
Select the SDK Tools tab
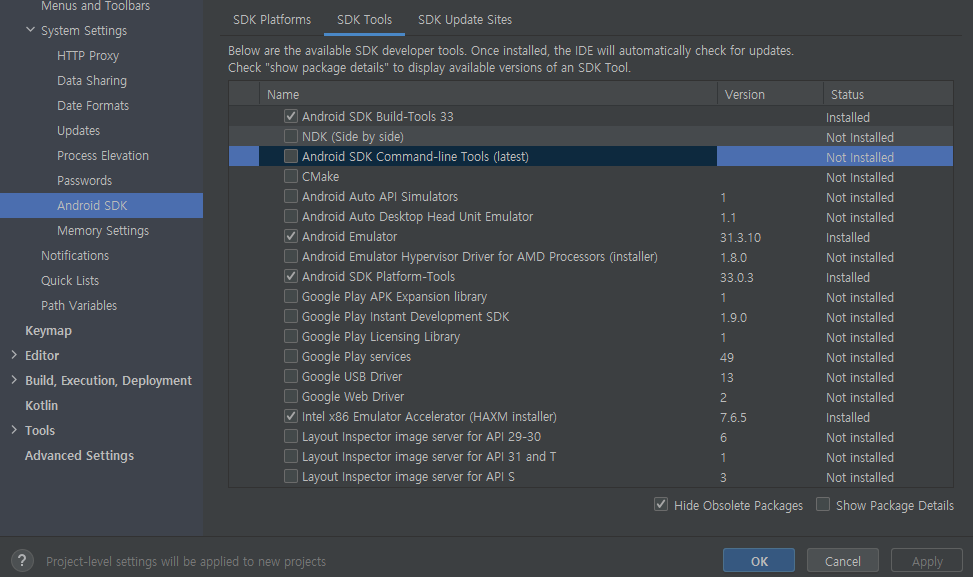click(364, 20)
